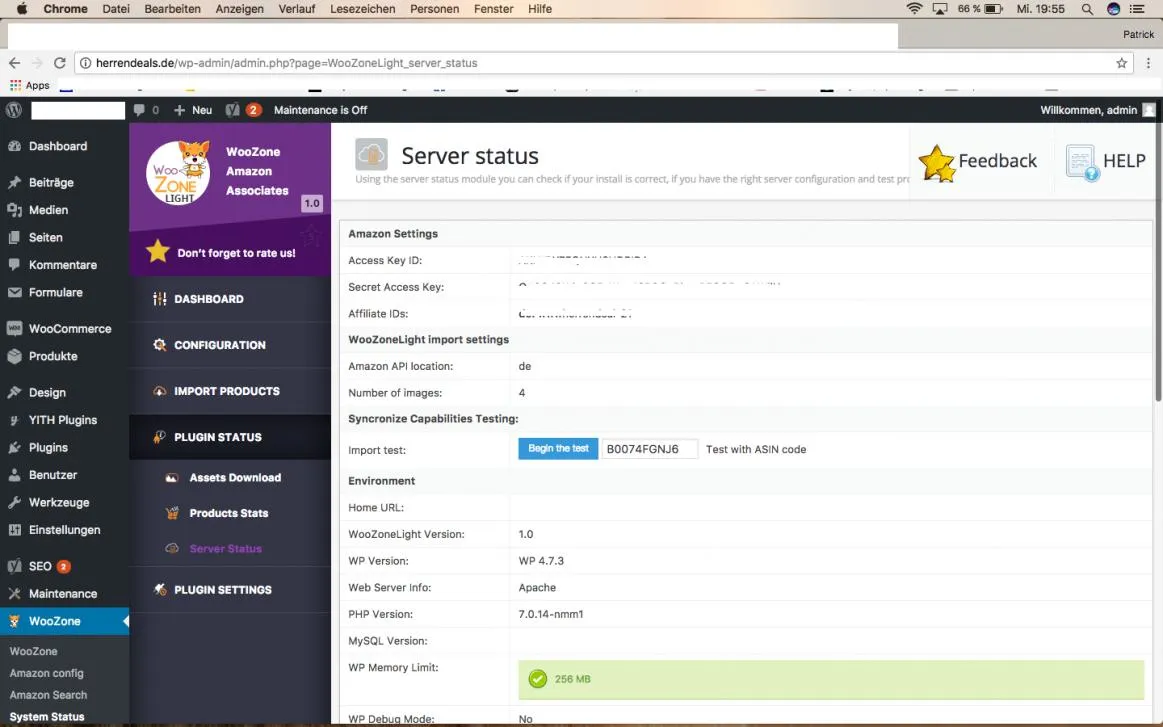This screenshot has width=1163, height=727.
Task: Click the Maintenance tools icon
Action: click(x=14, y=593)
